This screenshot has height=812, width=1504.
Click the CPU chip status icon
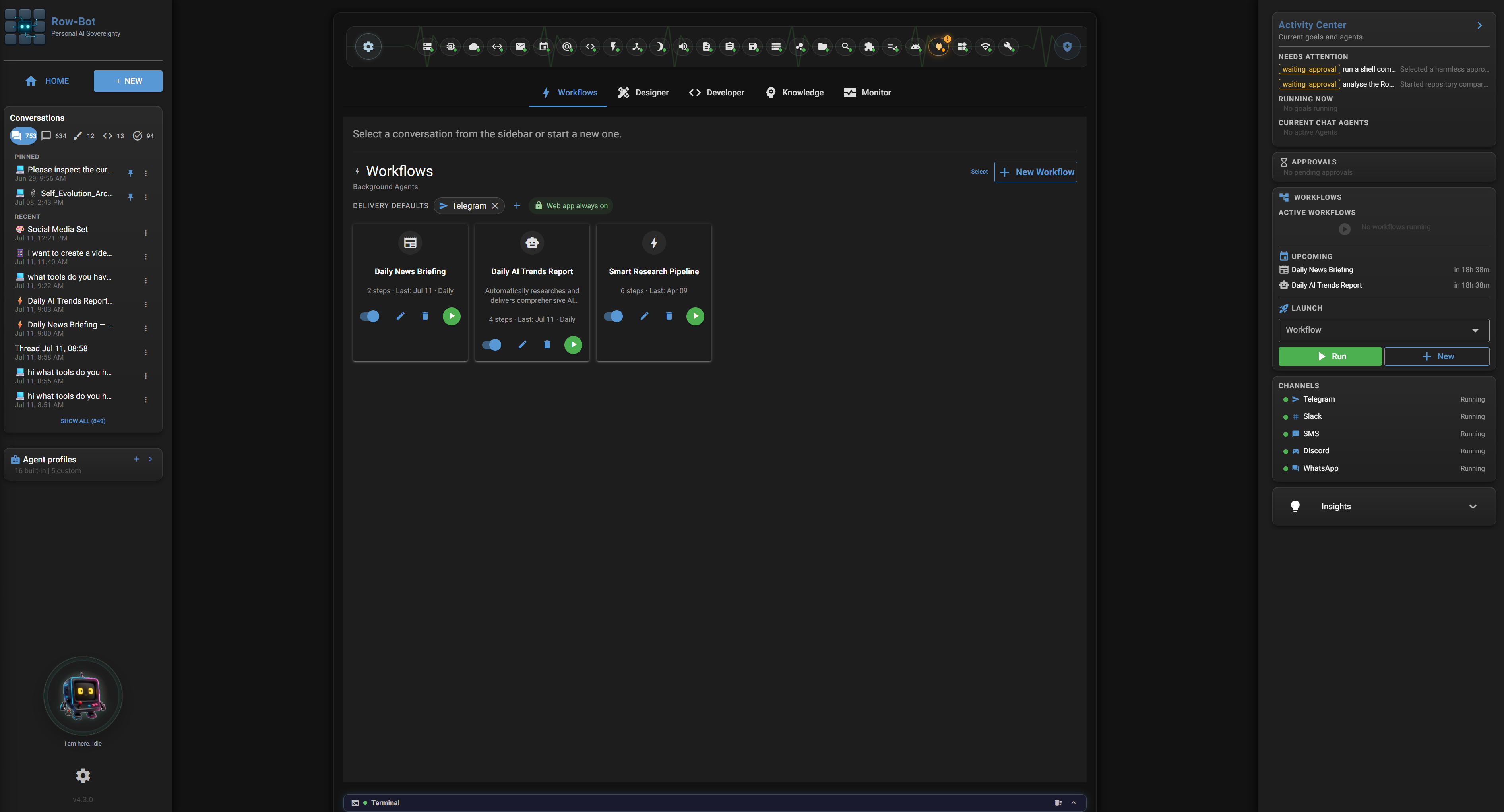pyautogui.click(x=451, y=47)
